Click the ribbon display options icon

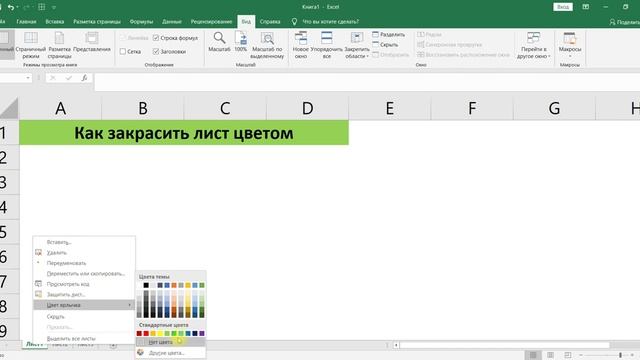tap(585, 7)
